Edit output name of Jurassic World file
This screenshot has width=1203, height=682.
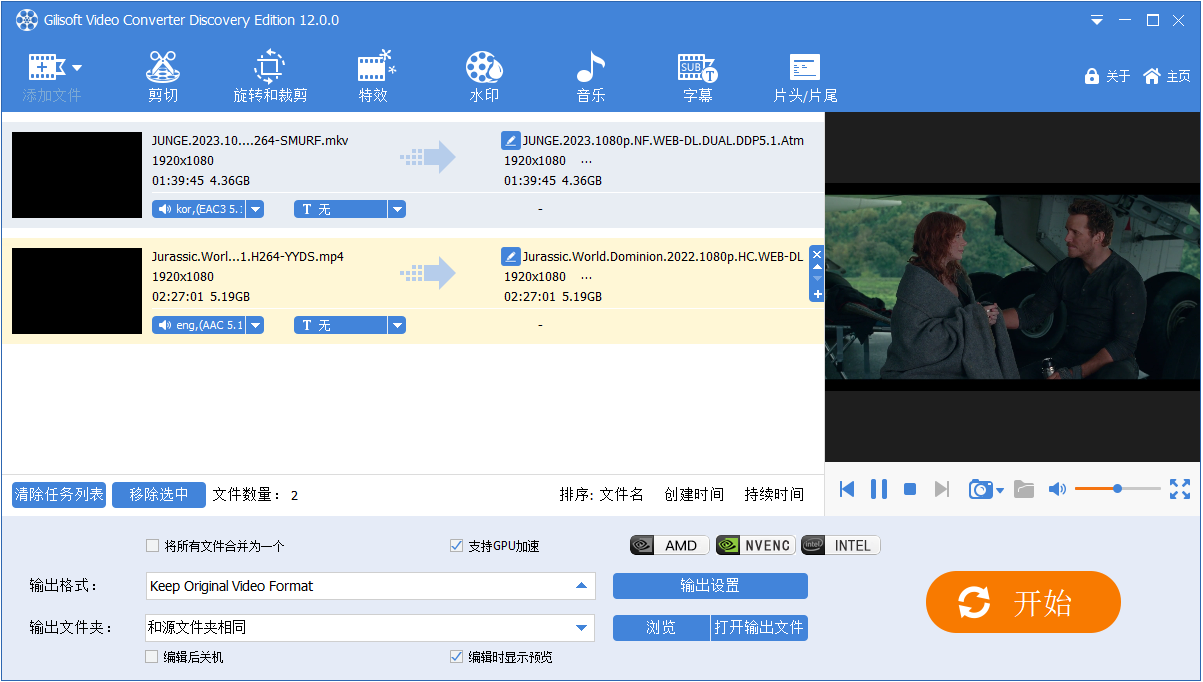click(510, 257)
